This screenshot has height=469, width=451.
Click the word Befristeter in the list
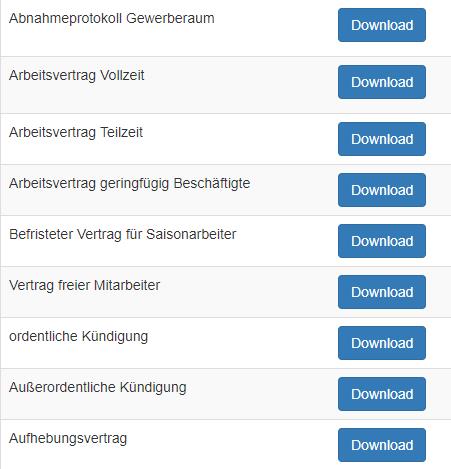click(x=41, y=234)
